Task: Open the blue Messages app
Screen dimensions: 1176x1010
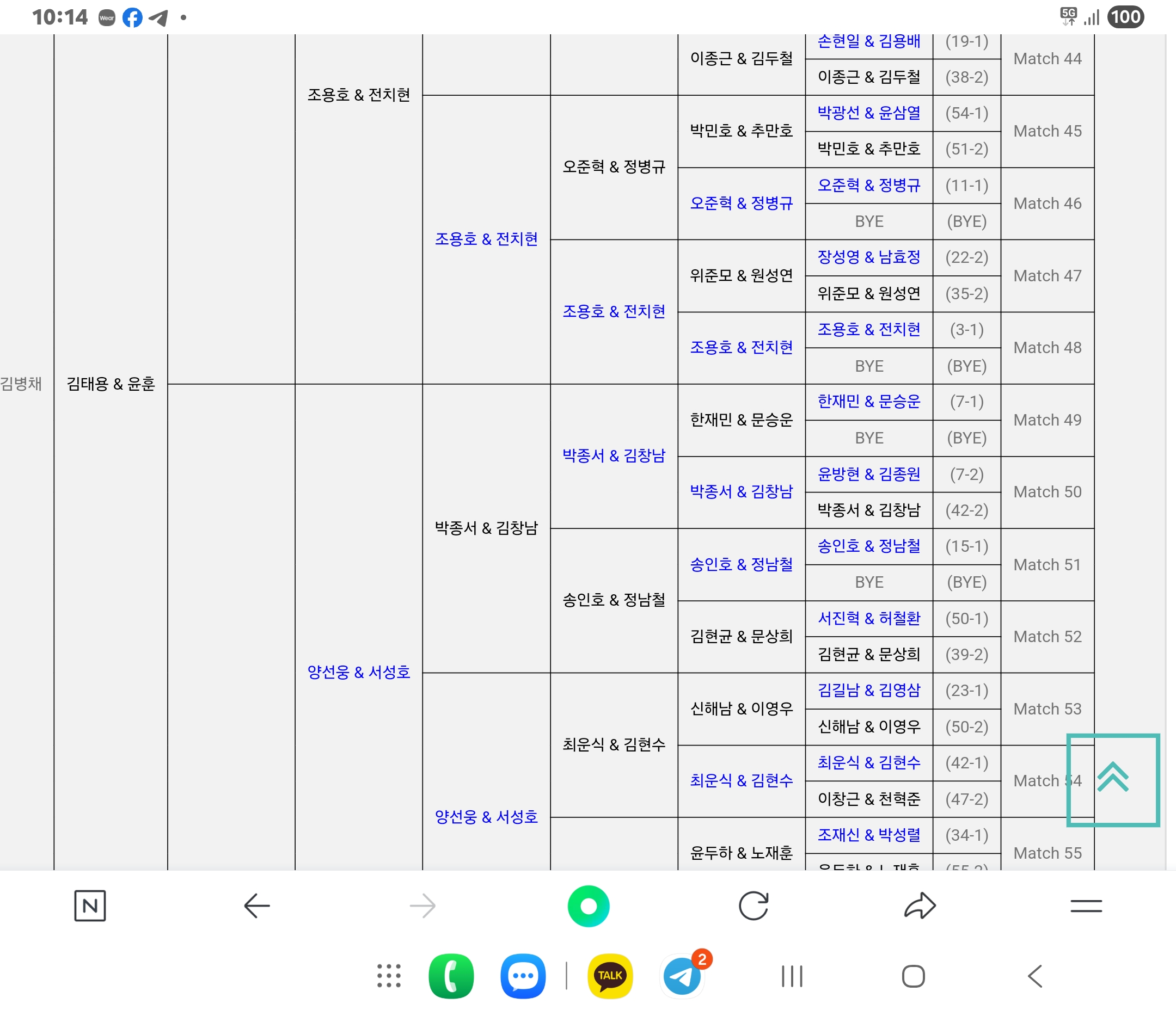Action: click(522, 975)
